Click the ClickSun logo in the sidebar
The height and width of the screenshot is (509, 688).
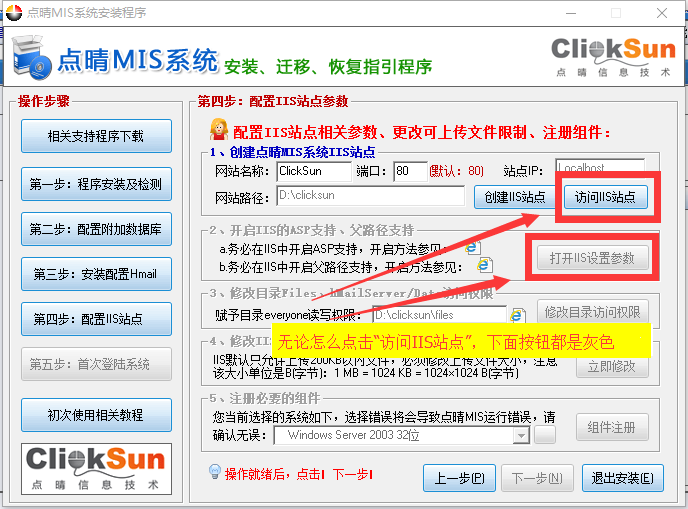(95, 468)
